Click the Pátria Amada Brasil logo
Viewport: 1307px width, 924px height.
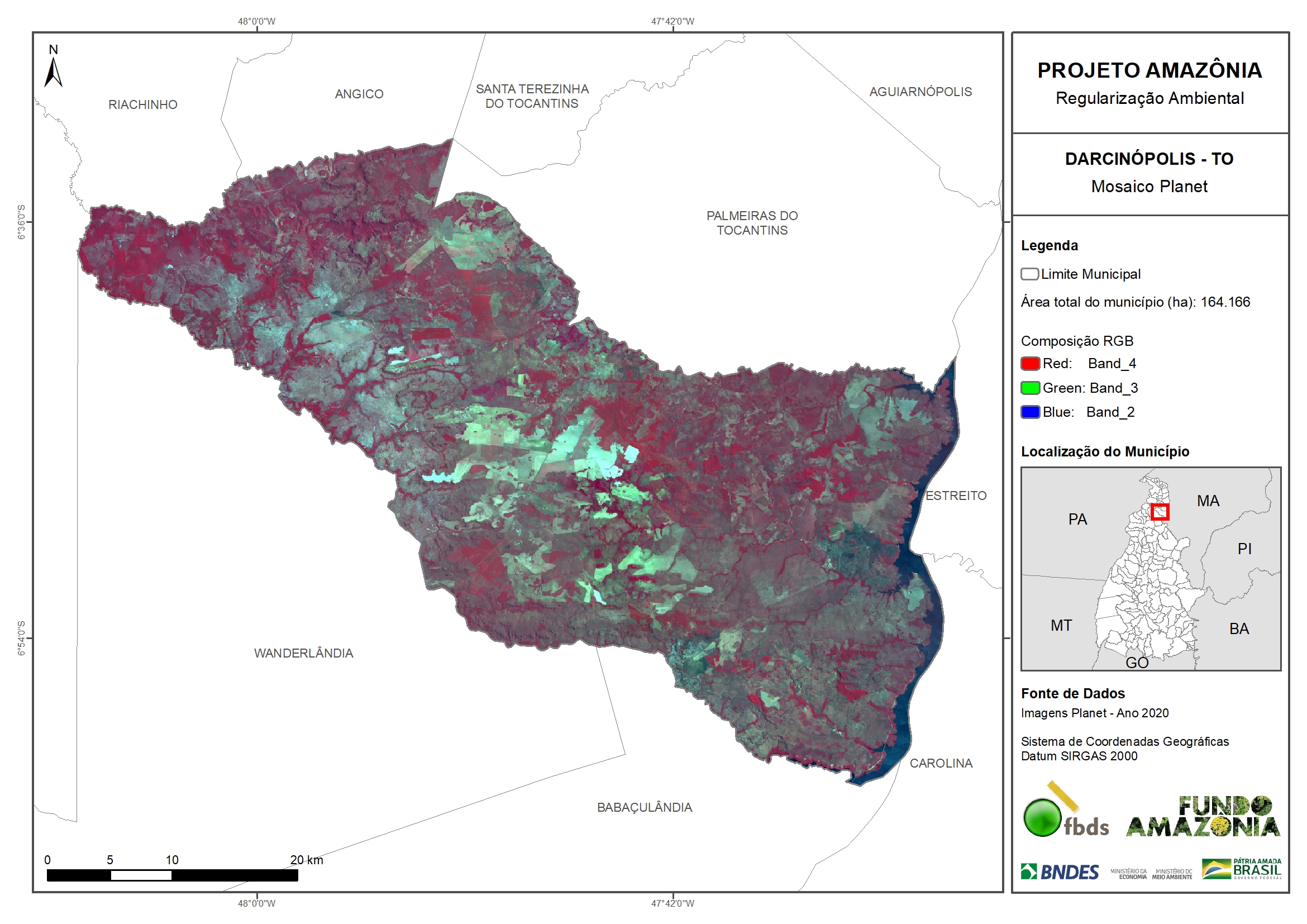(1241, 869)
